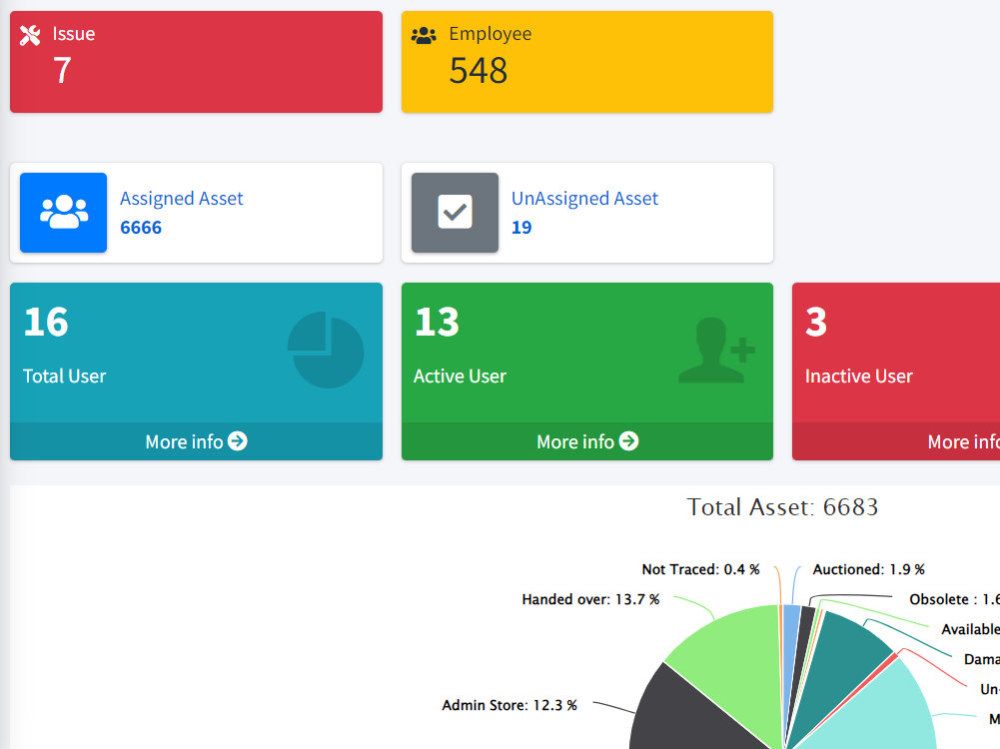
Task: Click arrow icon in Active User More info
Action: point(629,441)
